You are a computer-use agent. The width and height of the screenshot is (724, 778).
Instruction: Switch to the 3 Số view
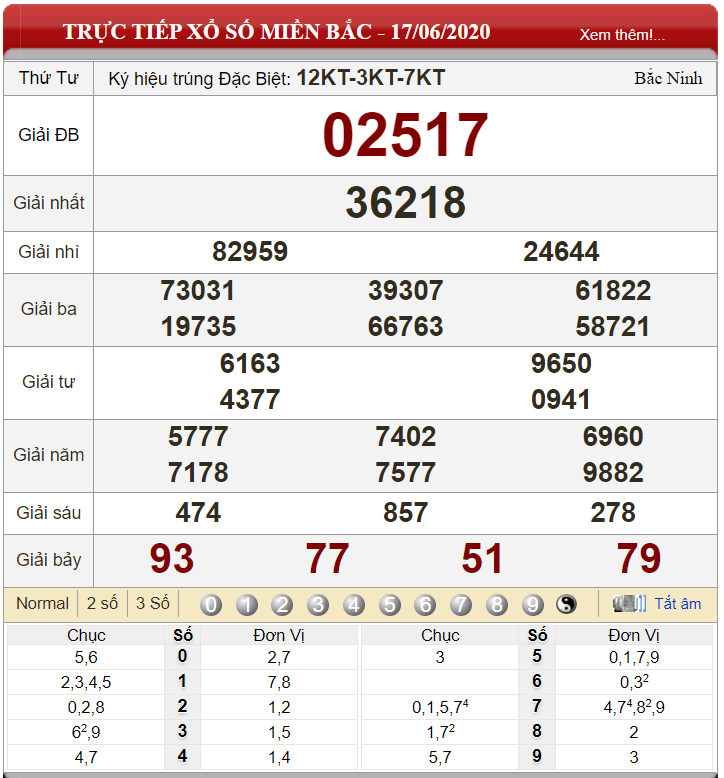[153, 603]
